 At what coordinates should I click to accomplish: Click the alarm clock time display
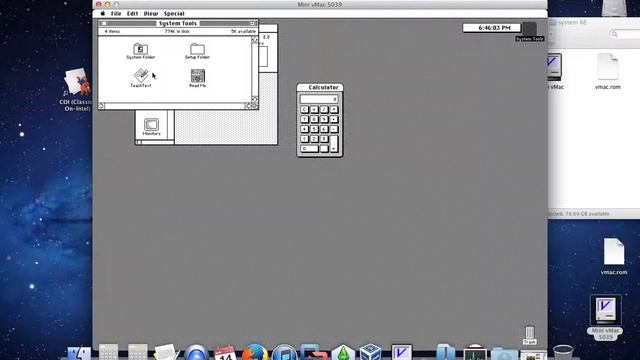click(x=492, y=28)
